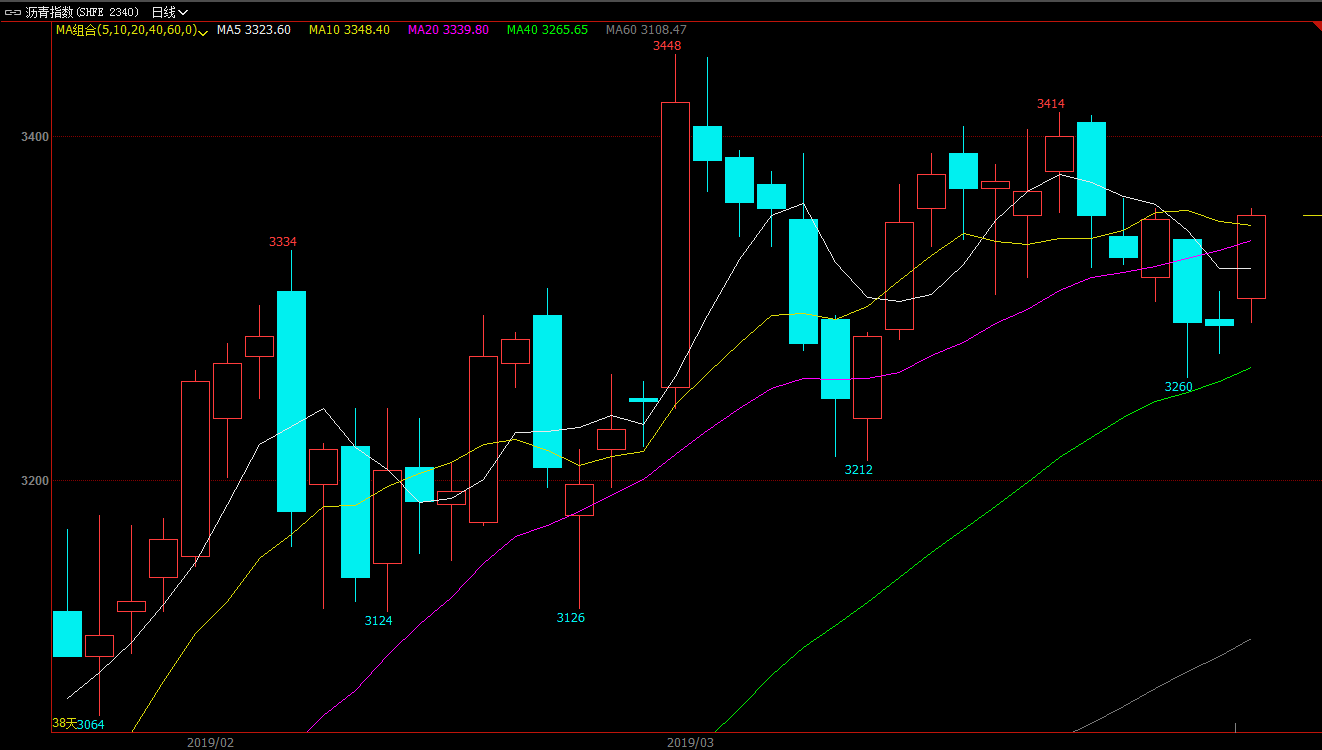Click the 3414 high price label
Screen dimensions: 1322x750
tap(1050, 104)
